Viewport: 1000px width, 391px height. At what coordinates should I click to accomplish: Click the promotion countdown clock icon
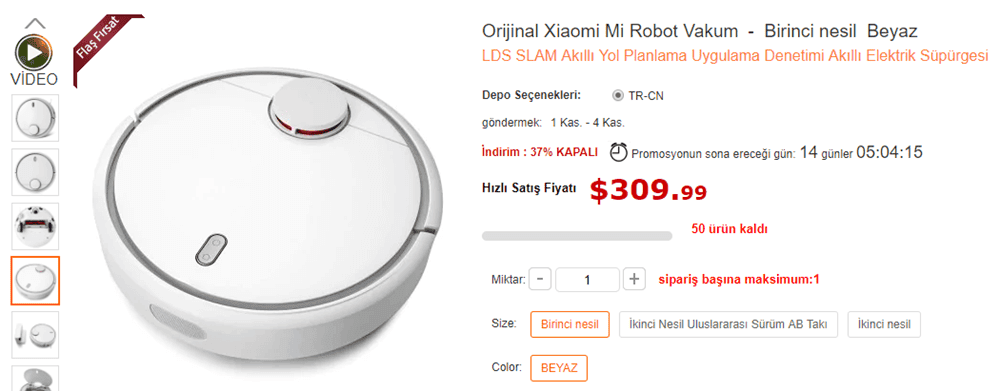coord(619,152)
